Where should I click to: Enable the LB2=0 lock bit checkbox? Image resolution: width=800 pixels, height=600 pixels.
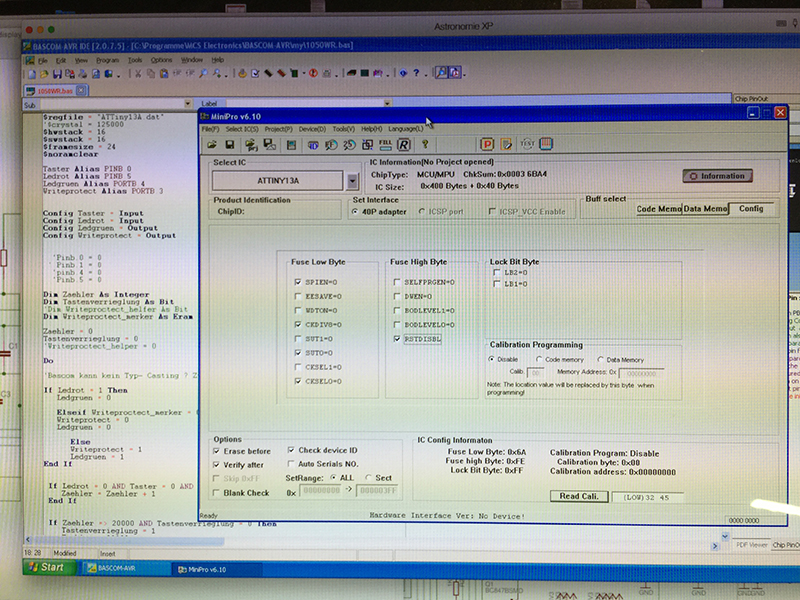coord(496,272)
